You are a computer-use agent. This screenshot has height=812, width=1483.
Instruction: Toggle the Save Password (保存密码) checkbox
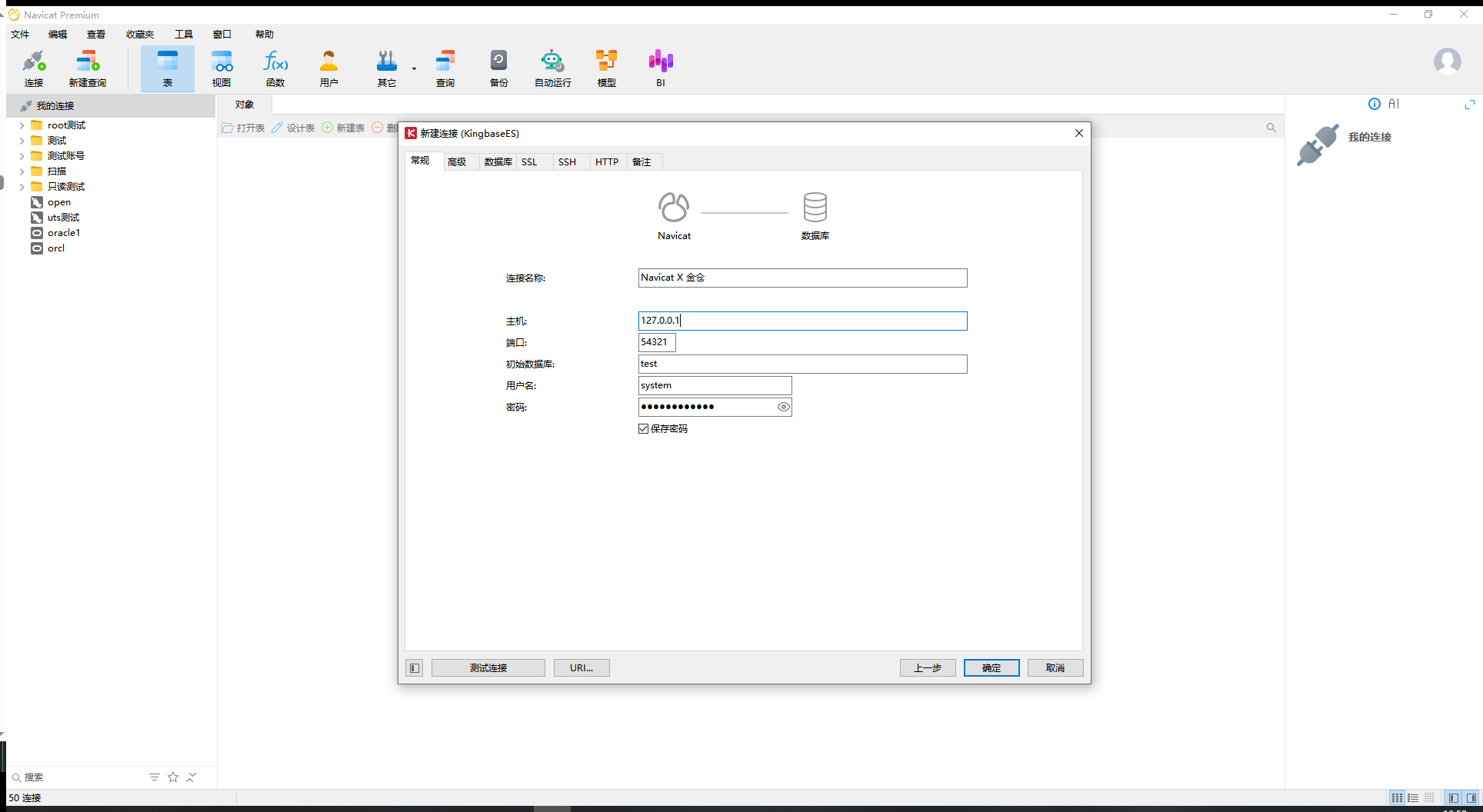pos(643,429)
